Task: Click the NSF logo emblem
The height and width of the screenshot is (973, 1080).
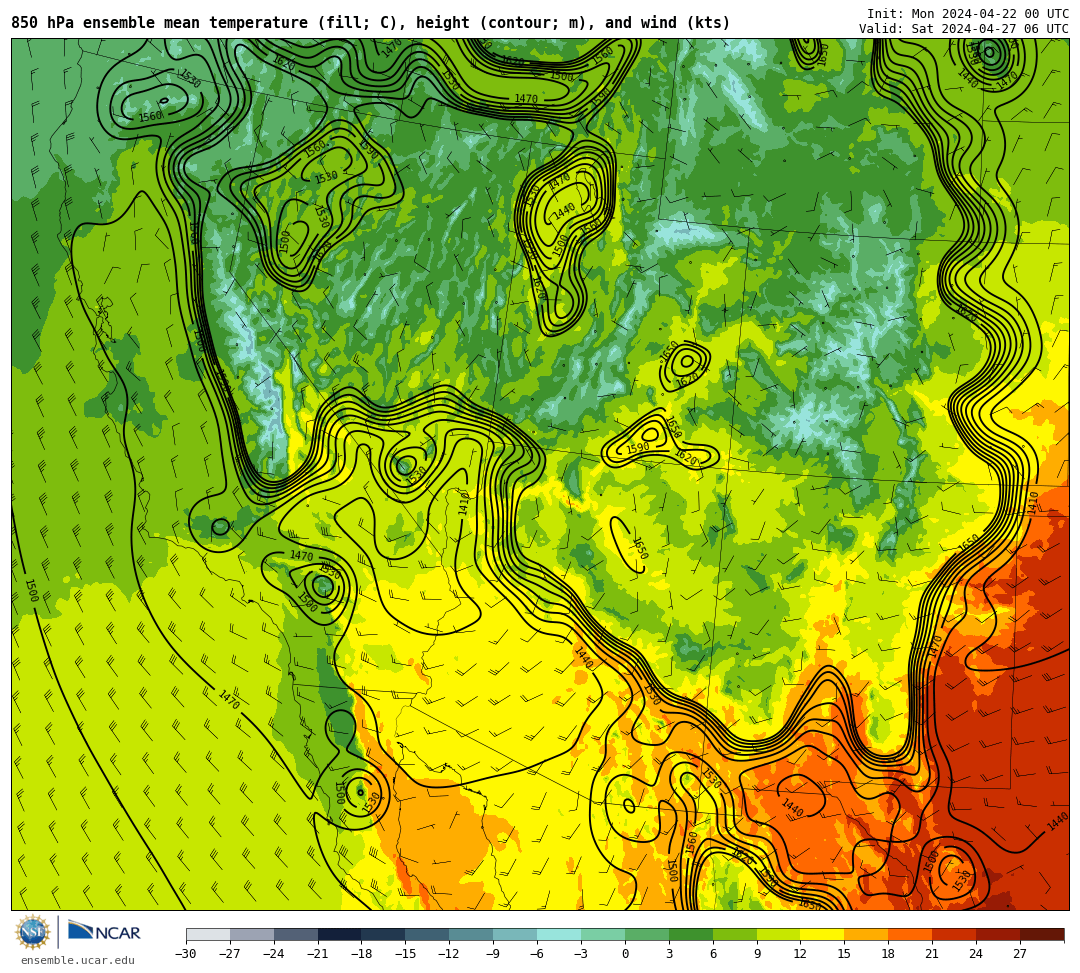Action: coord(32,933)
